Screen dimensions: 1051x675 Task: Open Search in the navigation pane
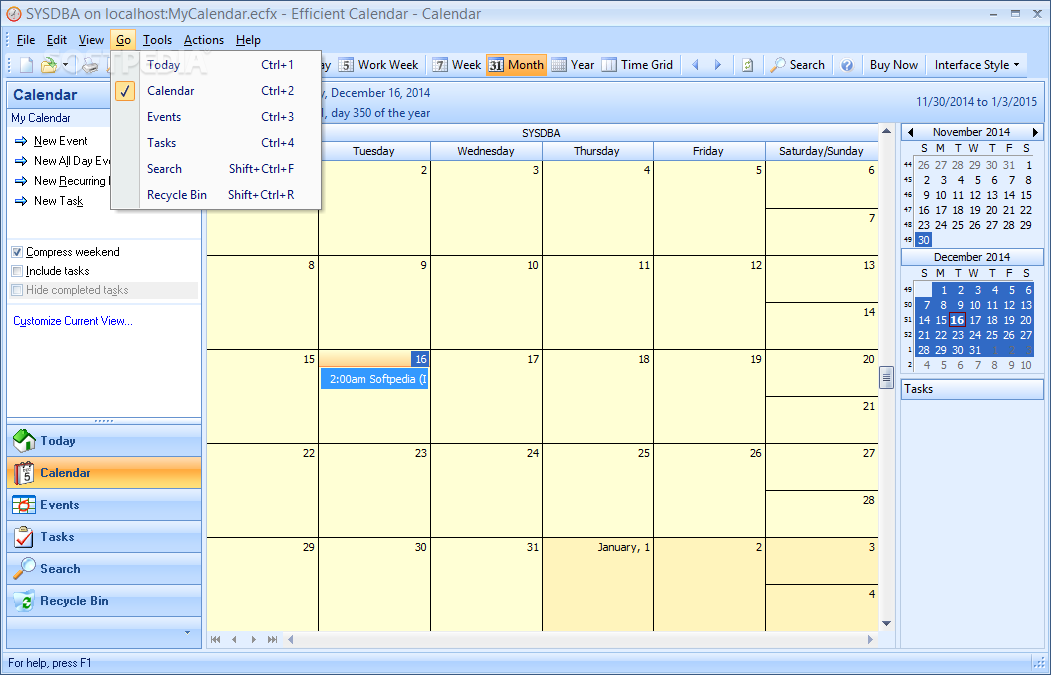click(104, 569)
